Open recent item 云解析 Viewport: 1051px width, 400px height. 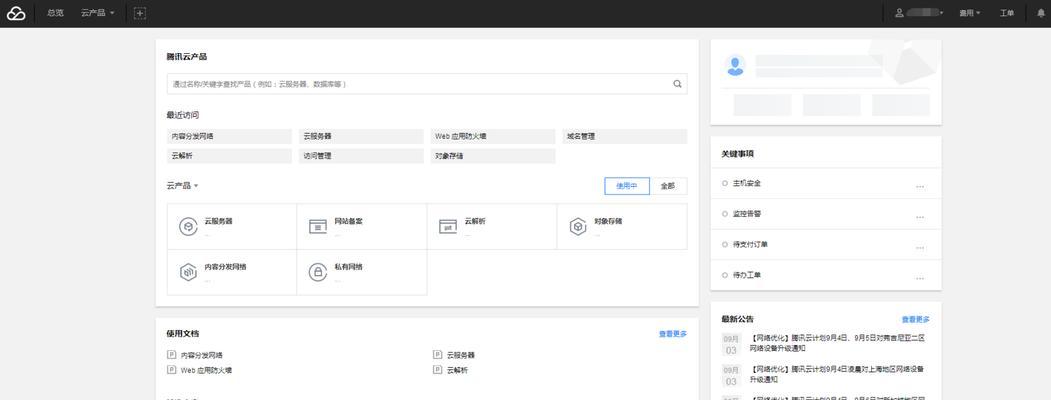[229, 156]
